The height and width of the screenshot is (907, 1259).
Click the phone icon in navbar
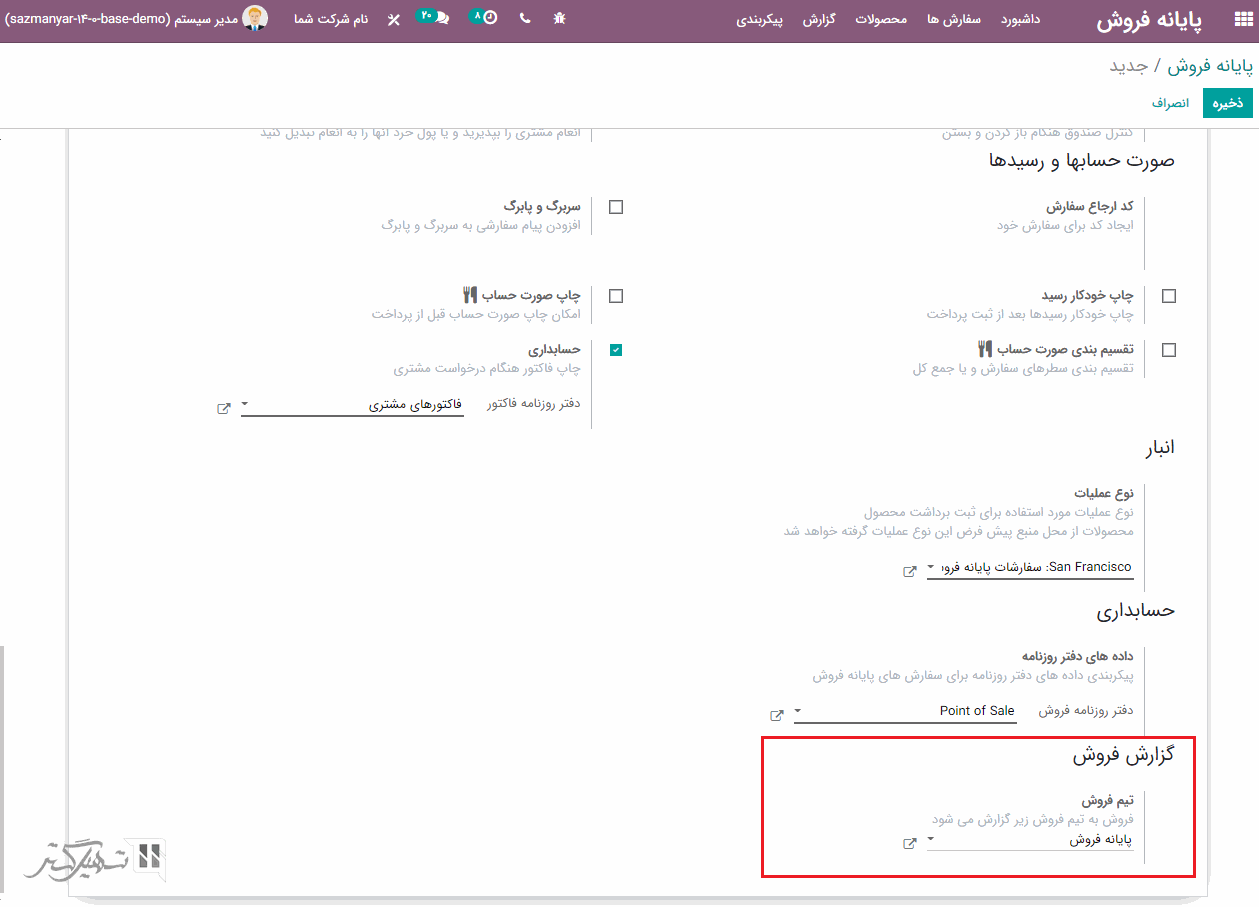pos(525,19)
